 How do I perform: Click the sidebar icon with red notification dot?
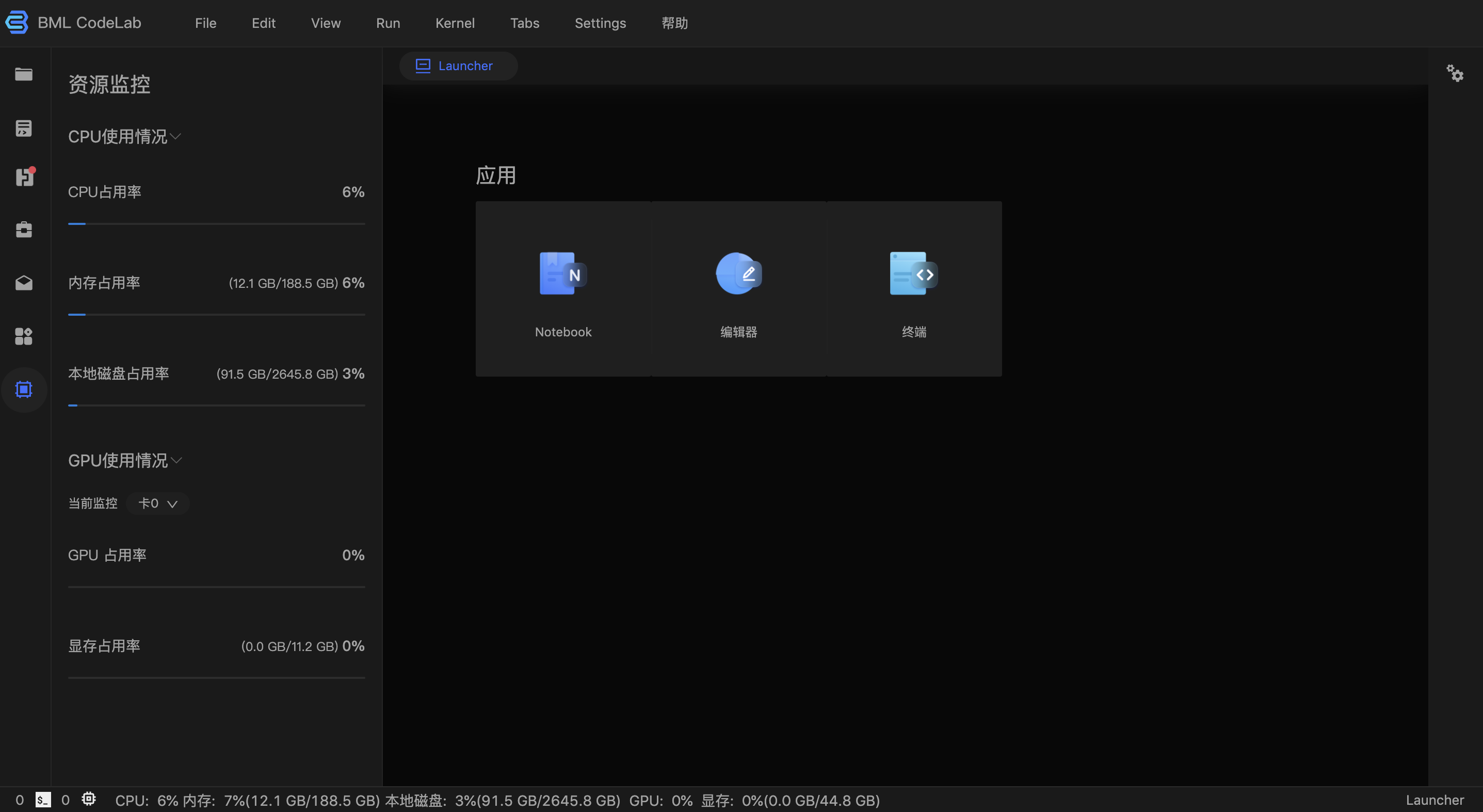[24, 176]
